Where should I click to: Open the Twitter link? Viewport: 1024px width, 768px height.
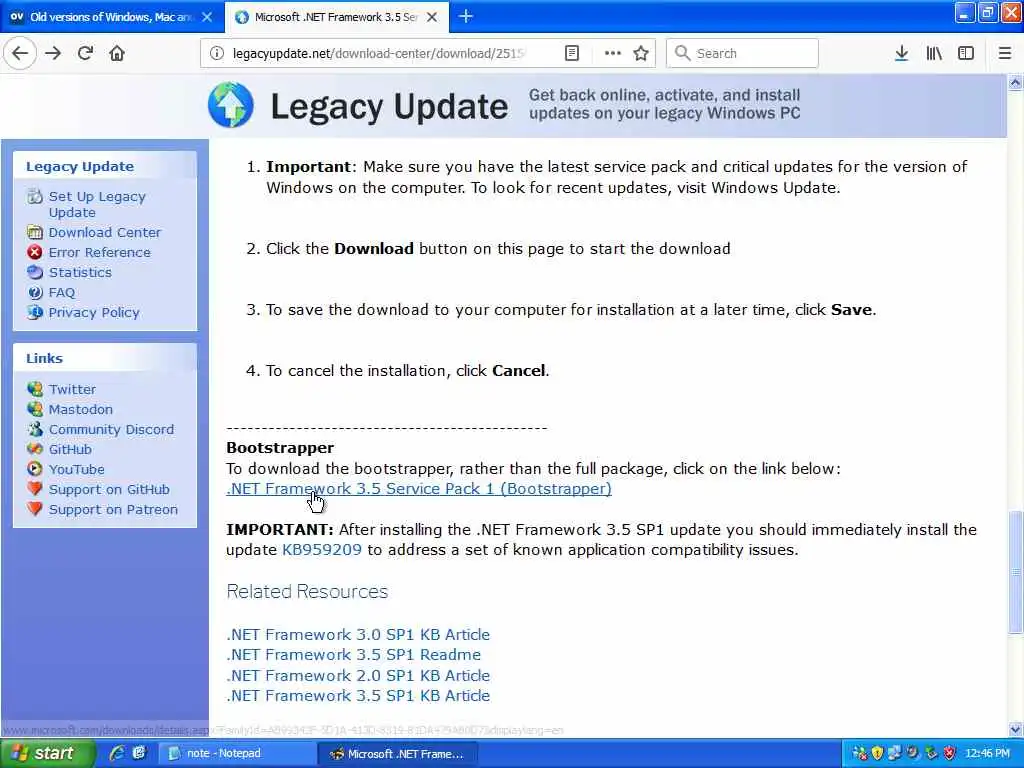72,389
